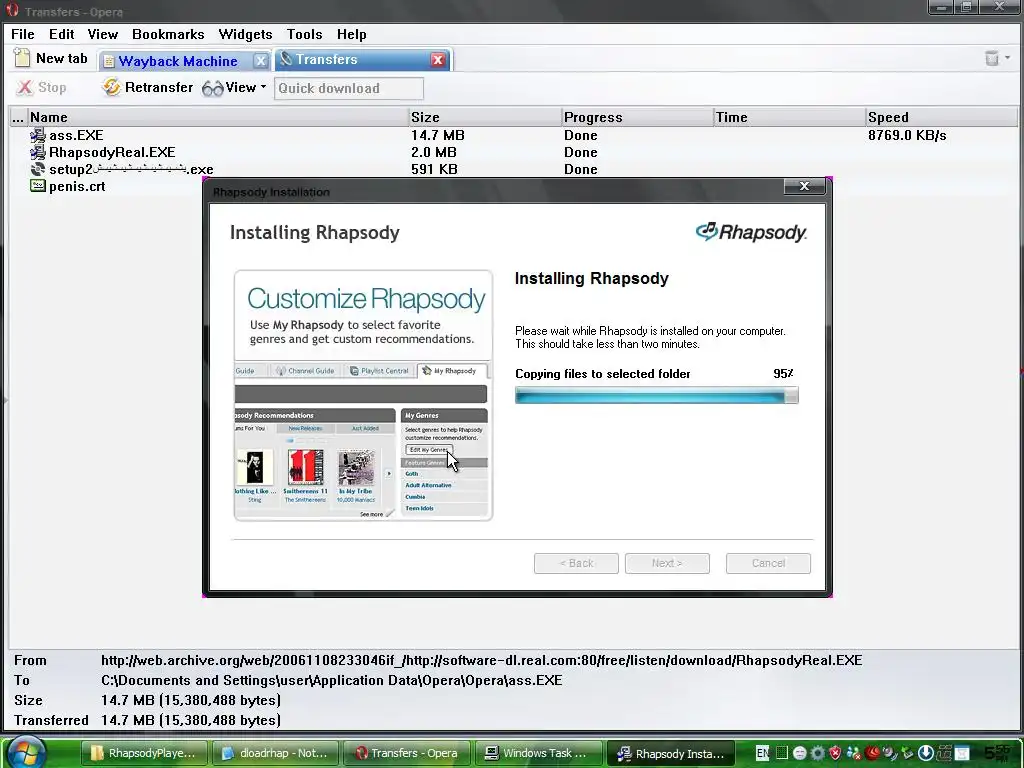This screenshot has height=768, width=1024.
Task: Click the blue download-arrow tray icon
Action: 925,753
